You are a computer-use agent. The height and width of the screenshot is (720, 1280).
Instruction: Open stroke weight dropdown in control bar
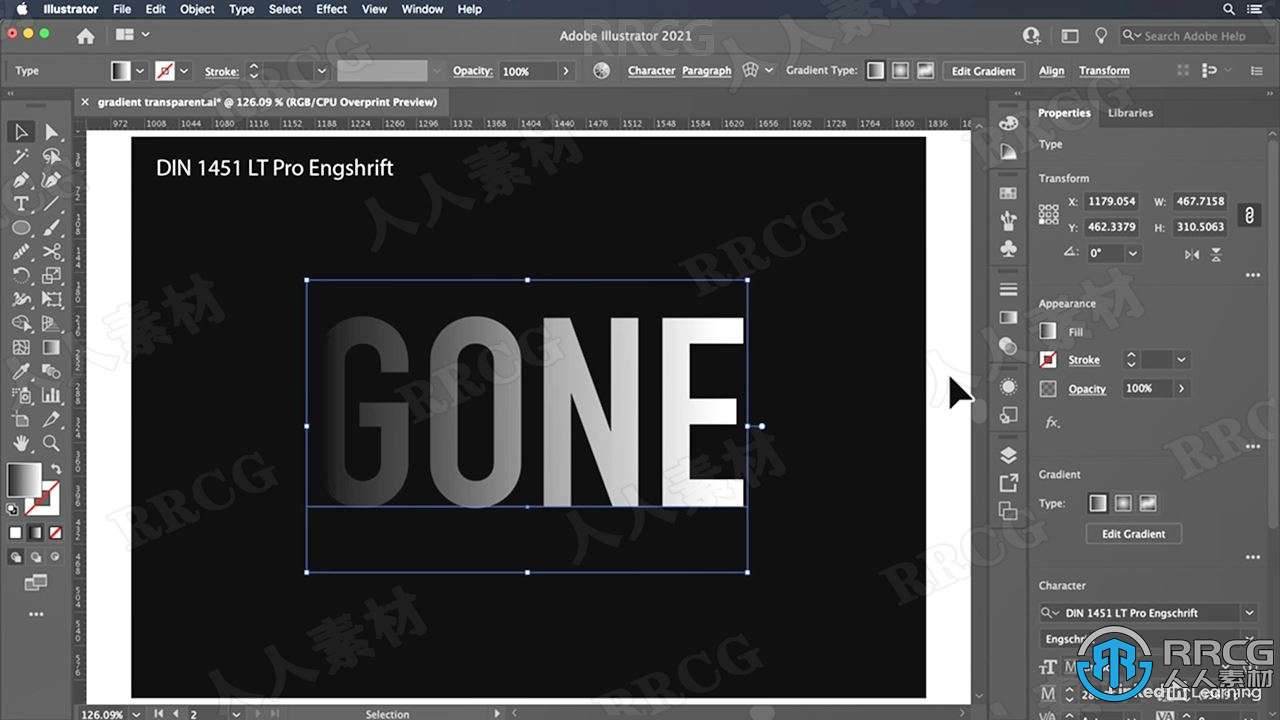coord(321,71)
